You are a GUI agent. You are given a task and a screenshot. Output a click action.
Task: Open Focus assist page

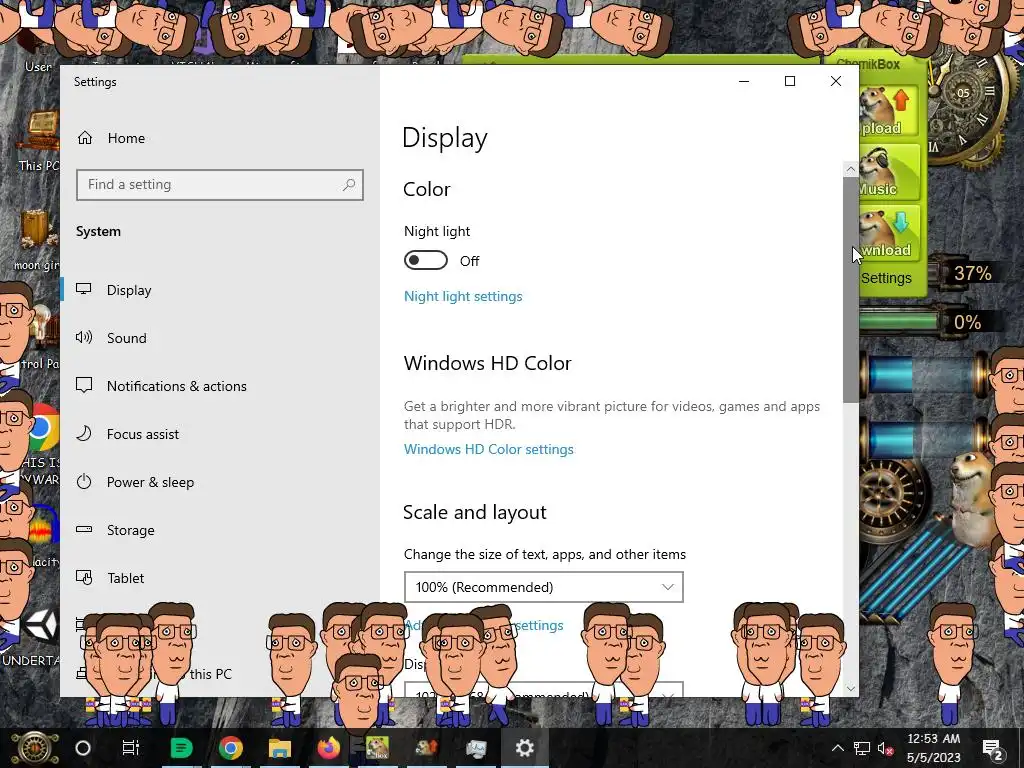tap(142, 434)
